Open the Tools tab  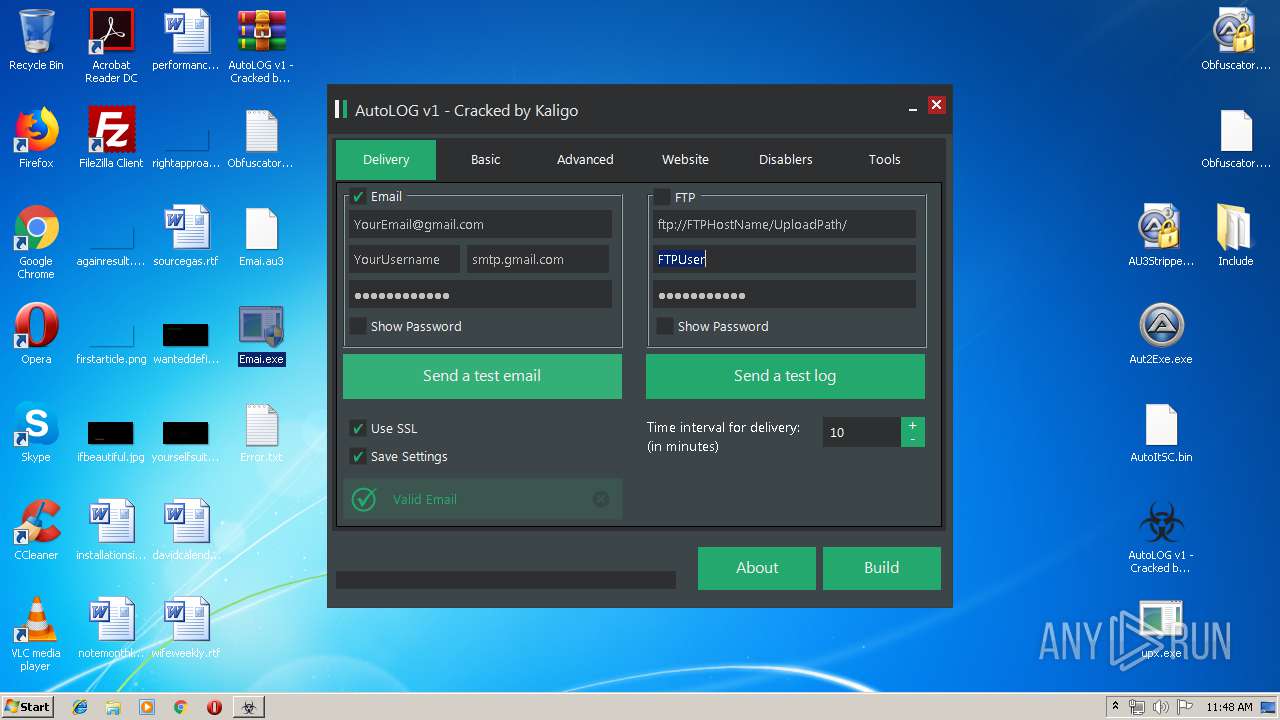pyautogui.click(x=884, y=159)
